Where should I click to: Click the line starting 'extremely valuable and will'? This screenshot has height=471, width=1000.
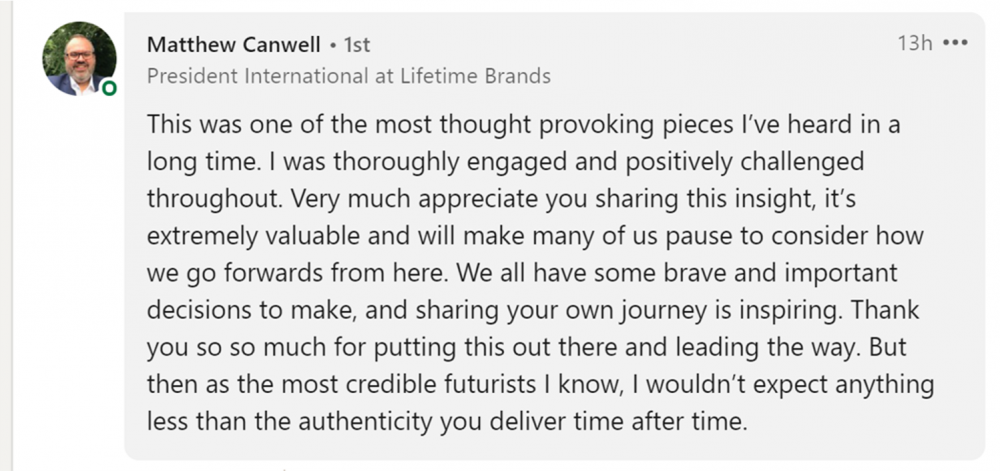[x=535, y=236]
